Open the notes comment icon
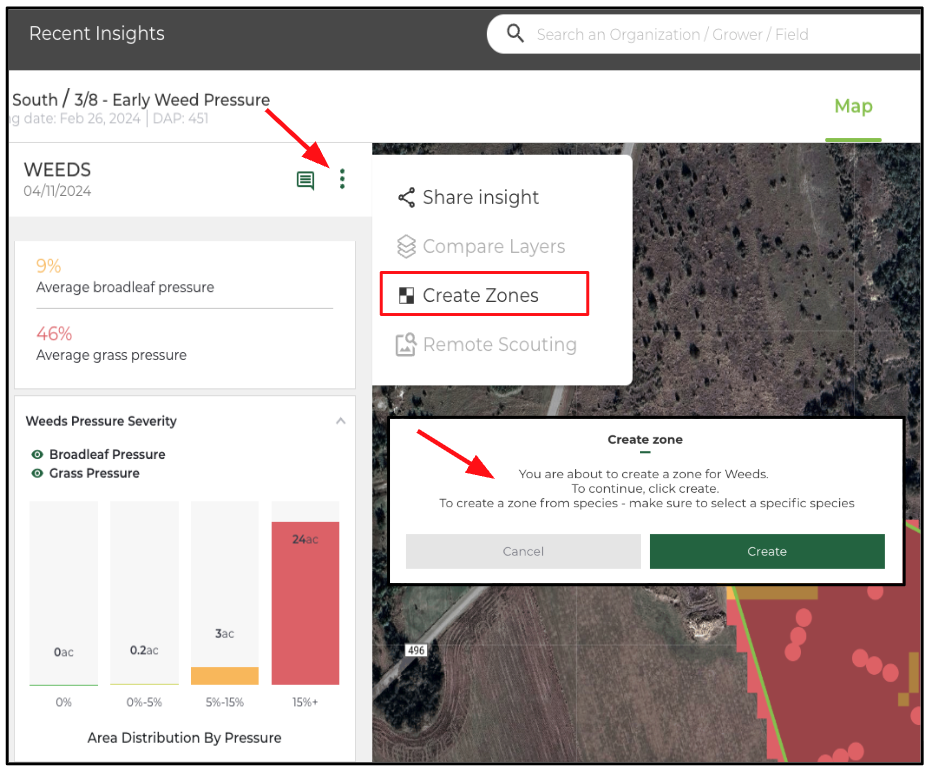Screen dimensions: 932x774 pos(305,180)
